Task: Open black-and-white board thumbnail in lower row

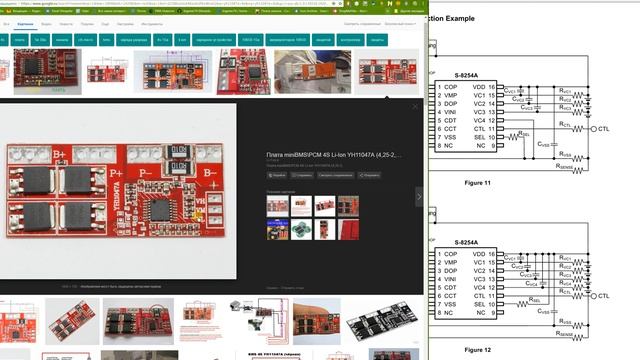Action: pos(382,322)
